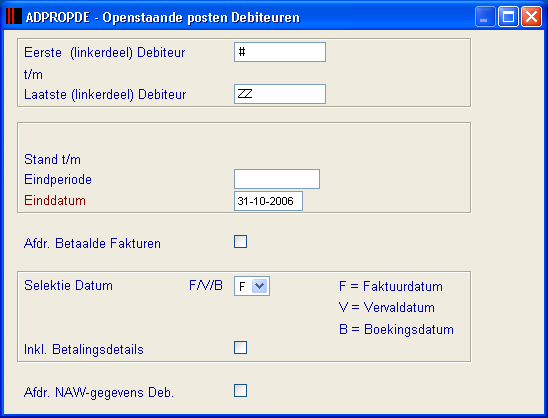Click the F value in Selektie Datum combo box

click(x=243, y=287)
